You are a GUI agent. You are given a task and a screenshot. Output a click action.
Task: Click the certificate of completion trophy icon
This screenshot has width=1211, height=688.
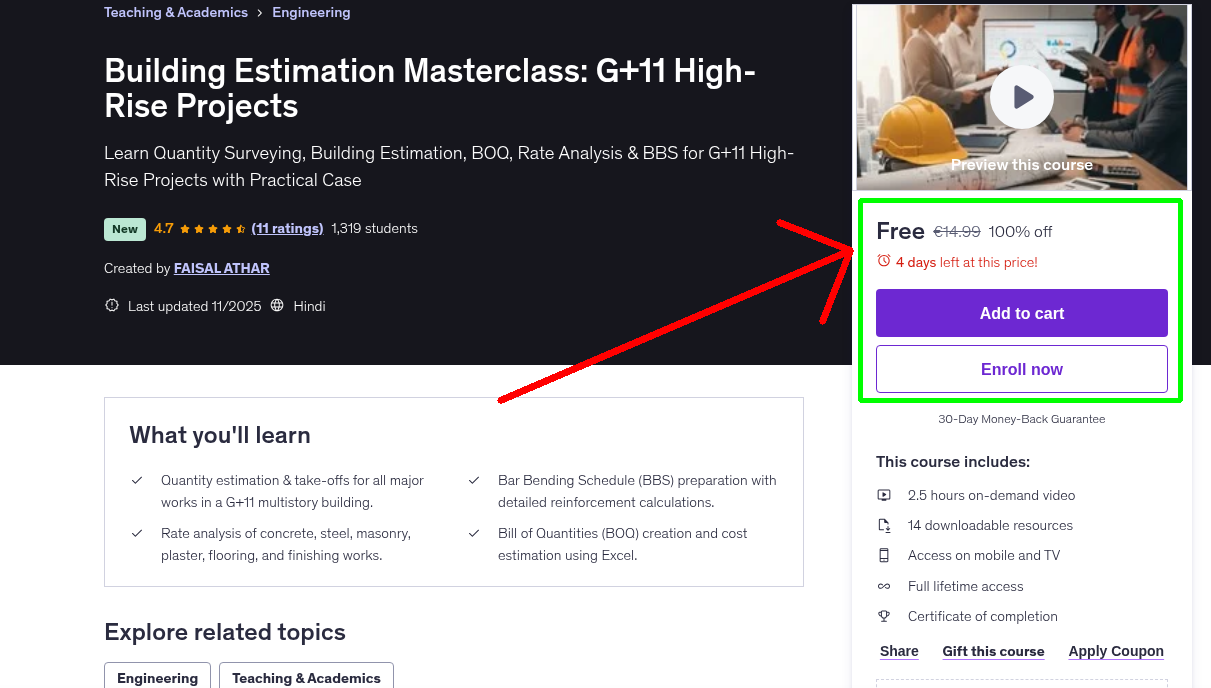[x=884, y=616]
